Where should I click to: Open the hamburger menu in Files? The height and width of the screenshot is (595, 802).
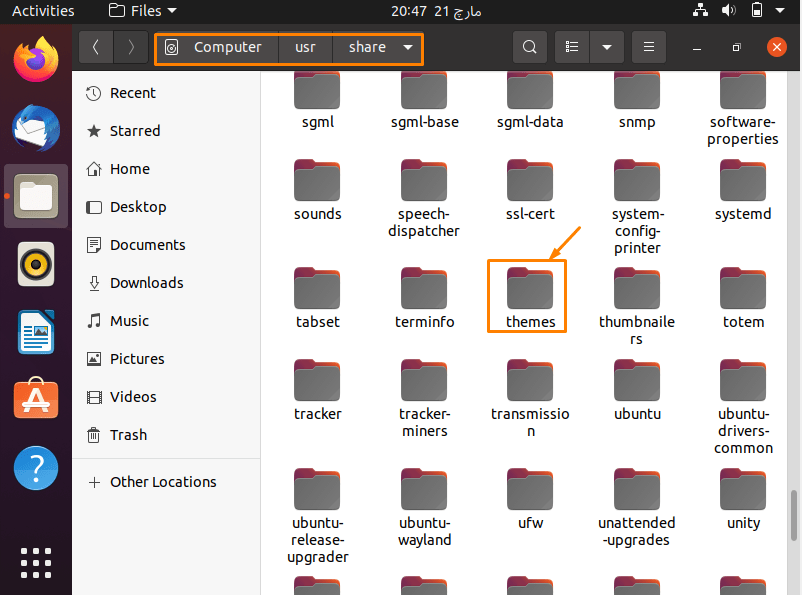[648, 47]
